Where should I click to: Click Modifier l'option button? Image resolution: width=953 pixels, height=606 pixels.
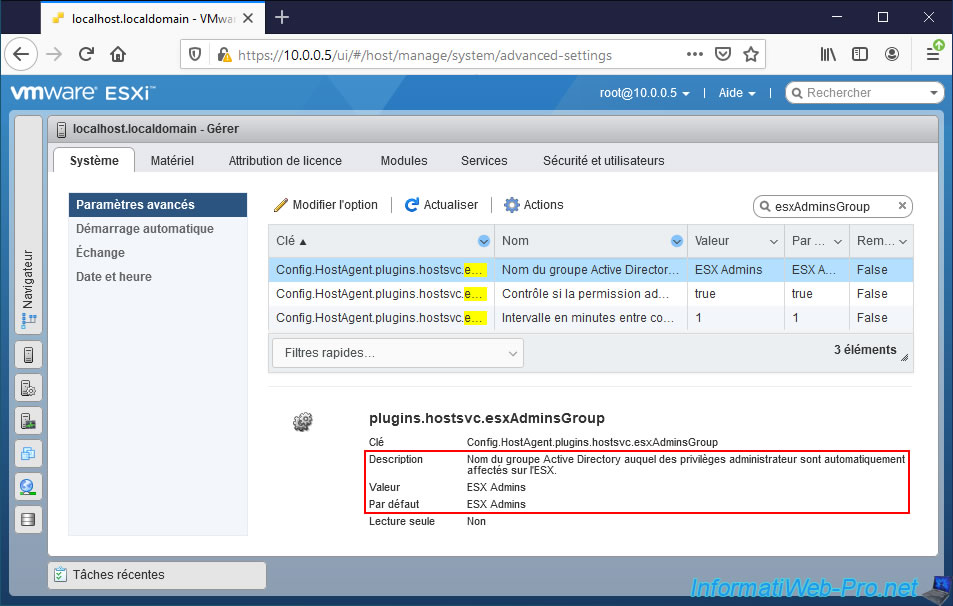click(326, 205)
